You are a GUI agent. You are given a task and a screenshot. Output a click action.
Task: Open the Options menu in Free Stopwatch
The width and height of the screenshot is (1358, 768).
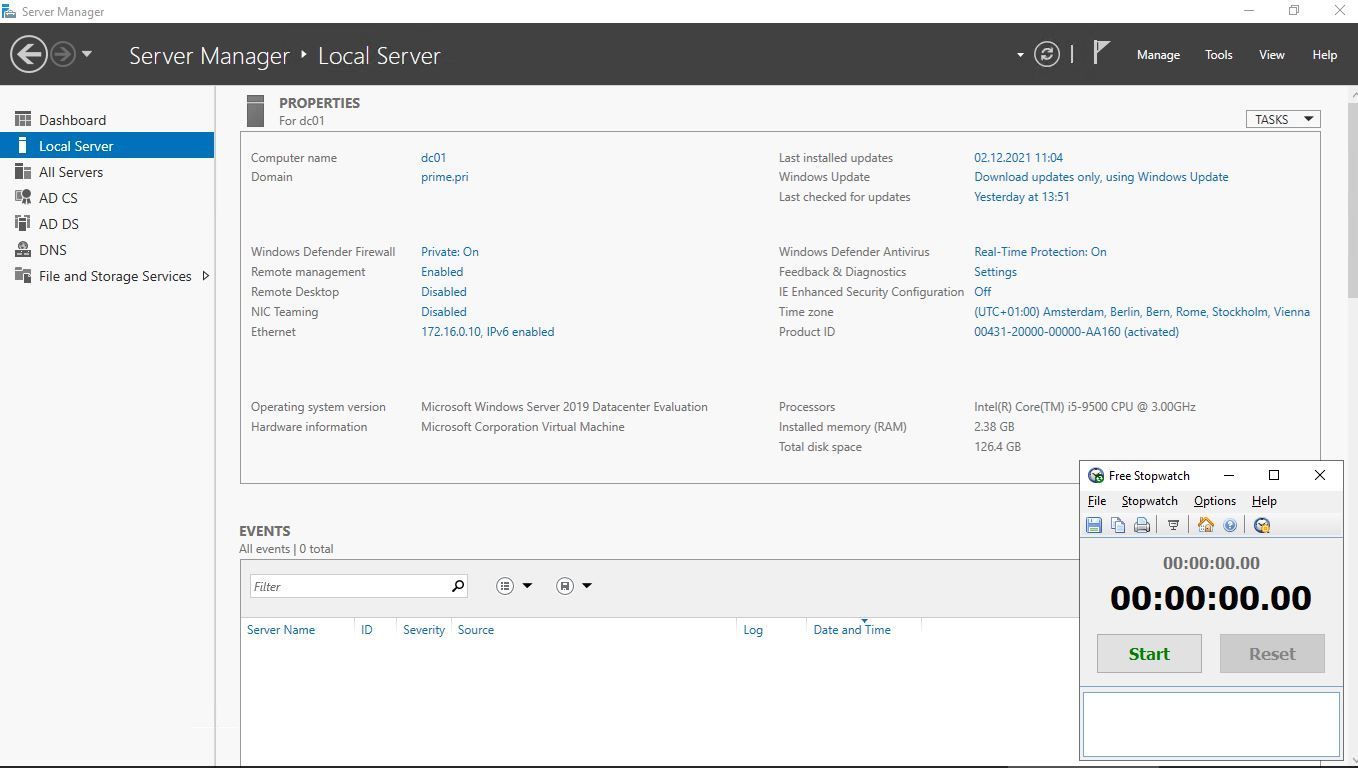click(1215, 501)
